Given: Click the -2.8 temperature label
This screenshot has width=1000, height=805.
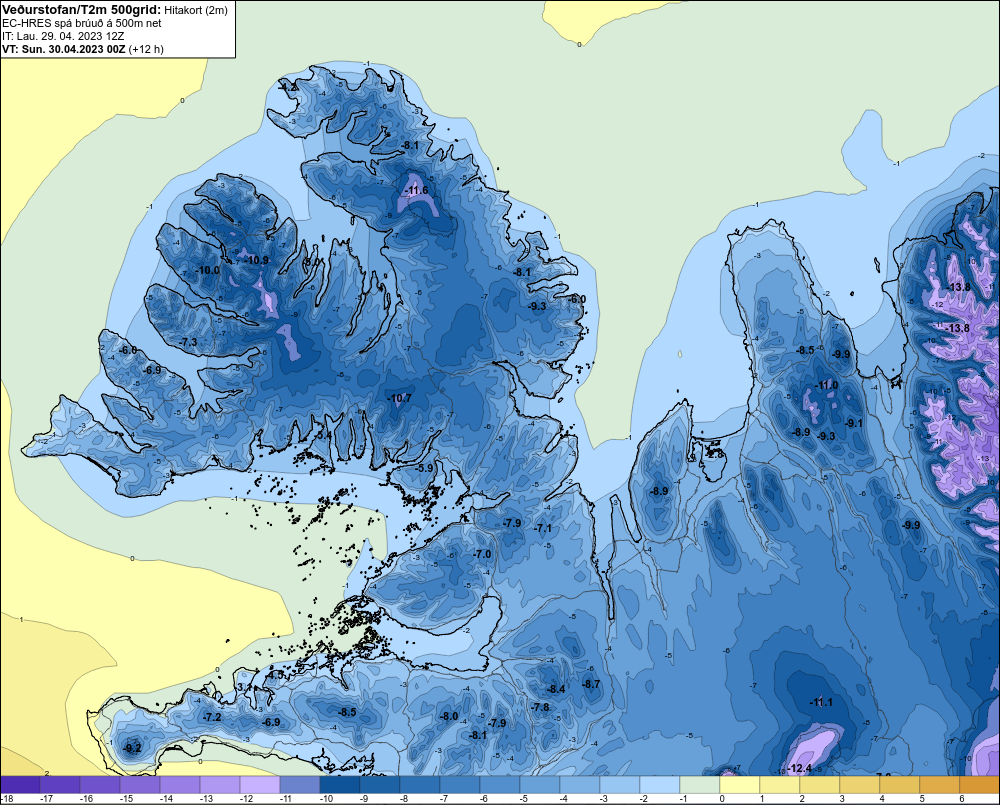Looking at the screenshot, I should click(x=715, y=455).
